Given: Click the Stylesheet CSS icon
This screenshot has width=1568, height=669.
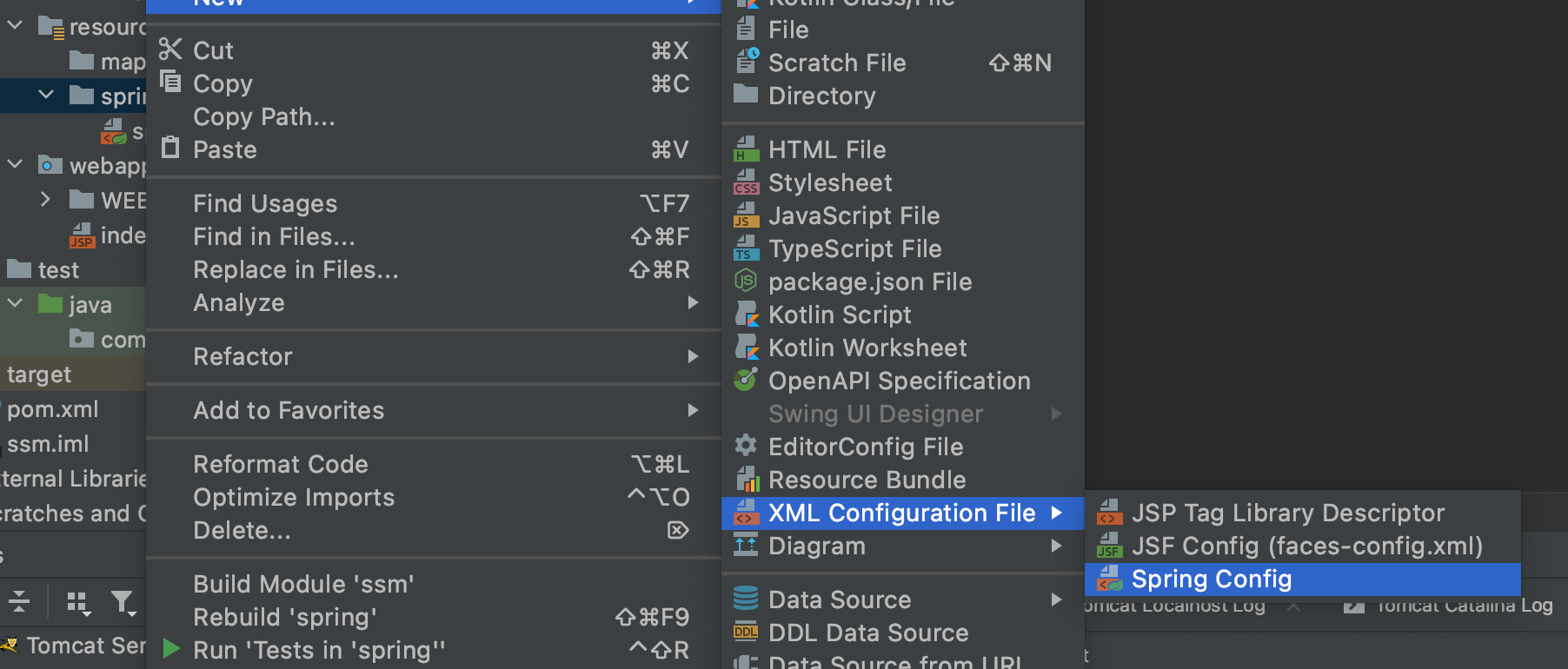Looking at the screenshot, I should pyautogui.click(x=746, y=182).
